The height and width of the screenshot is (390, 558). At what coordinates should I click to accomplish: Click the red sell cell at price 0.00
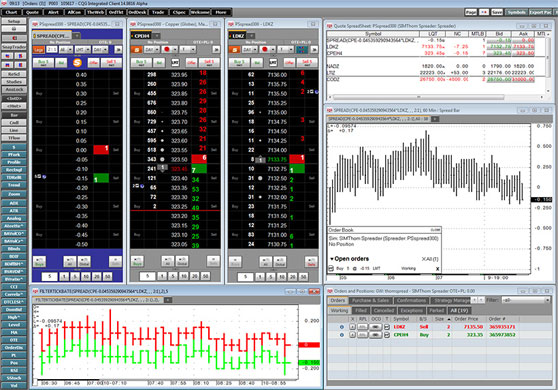101,150
